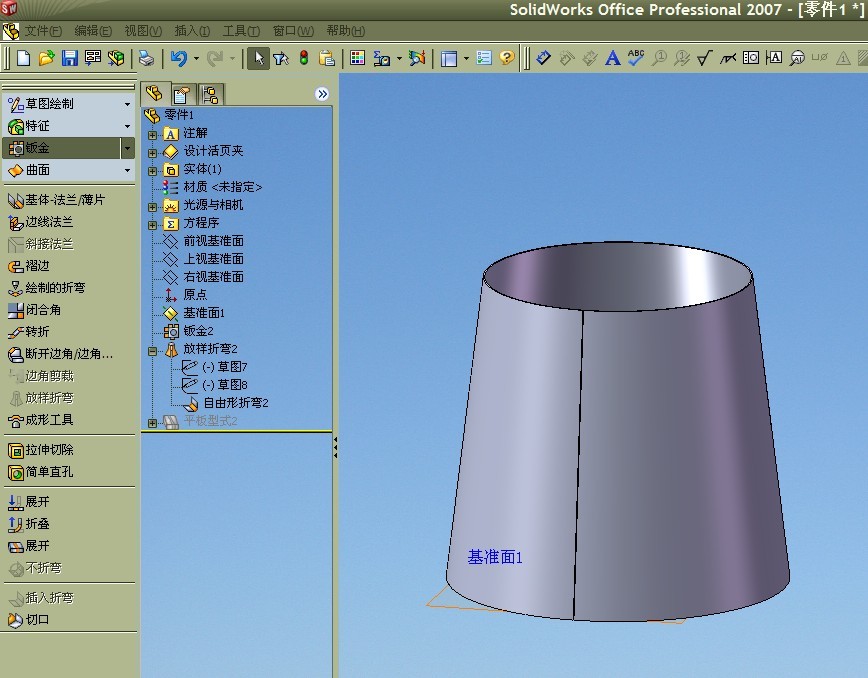Expand the 平板型式2 tree node
Viewport: 868px width, 678px height.
pos(152,423)
